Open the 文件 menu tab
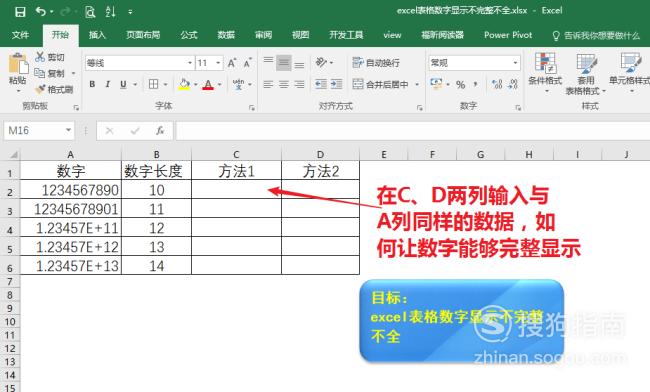The image size is (650, 392). [20, 35]
